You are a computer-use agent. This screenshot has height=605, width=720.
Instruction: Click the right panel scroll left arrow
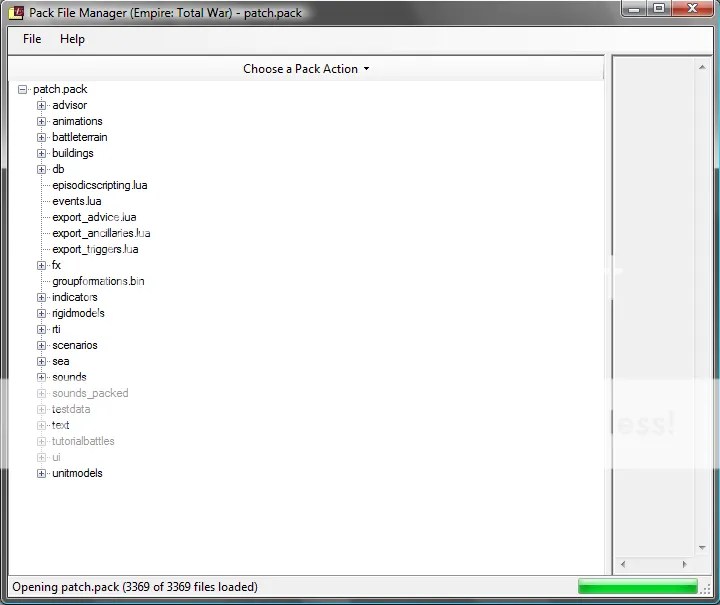click(623, 564)
